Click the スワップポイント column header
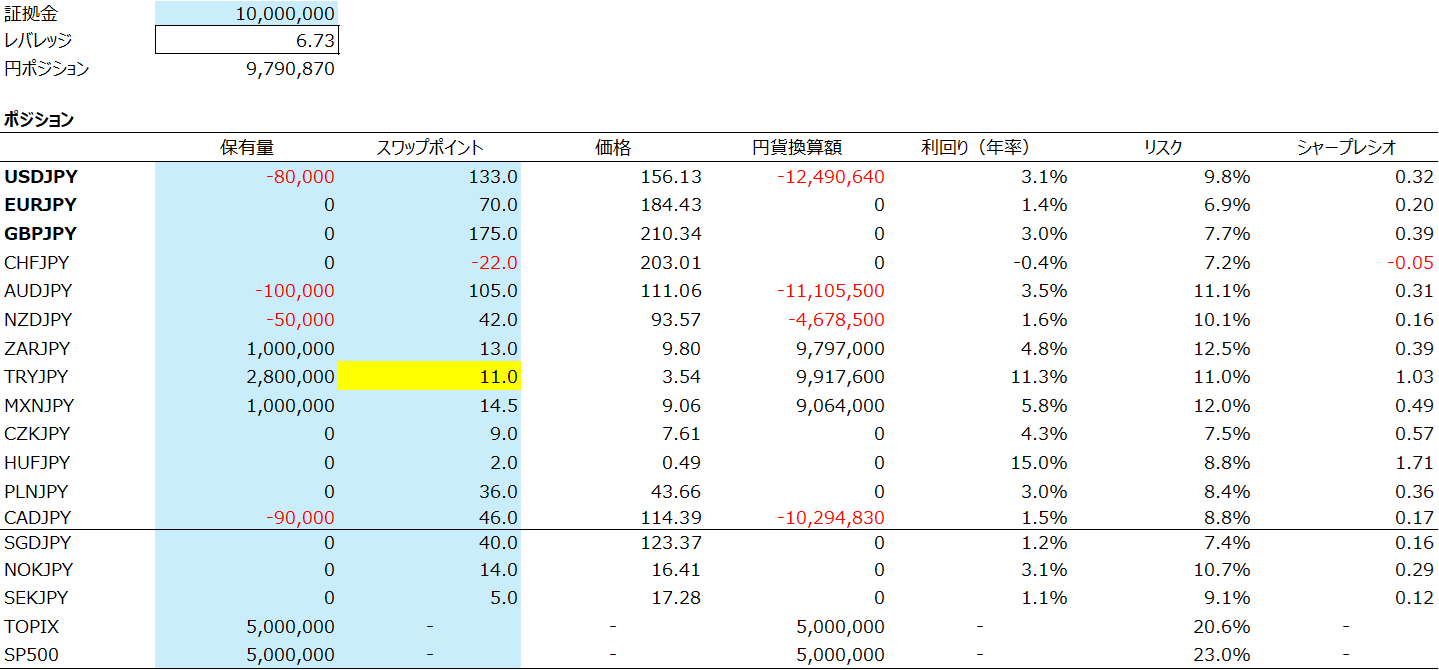Screen dimensions: 1439x670 pos(429,148)
